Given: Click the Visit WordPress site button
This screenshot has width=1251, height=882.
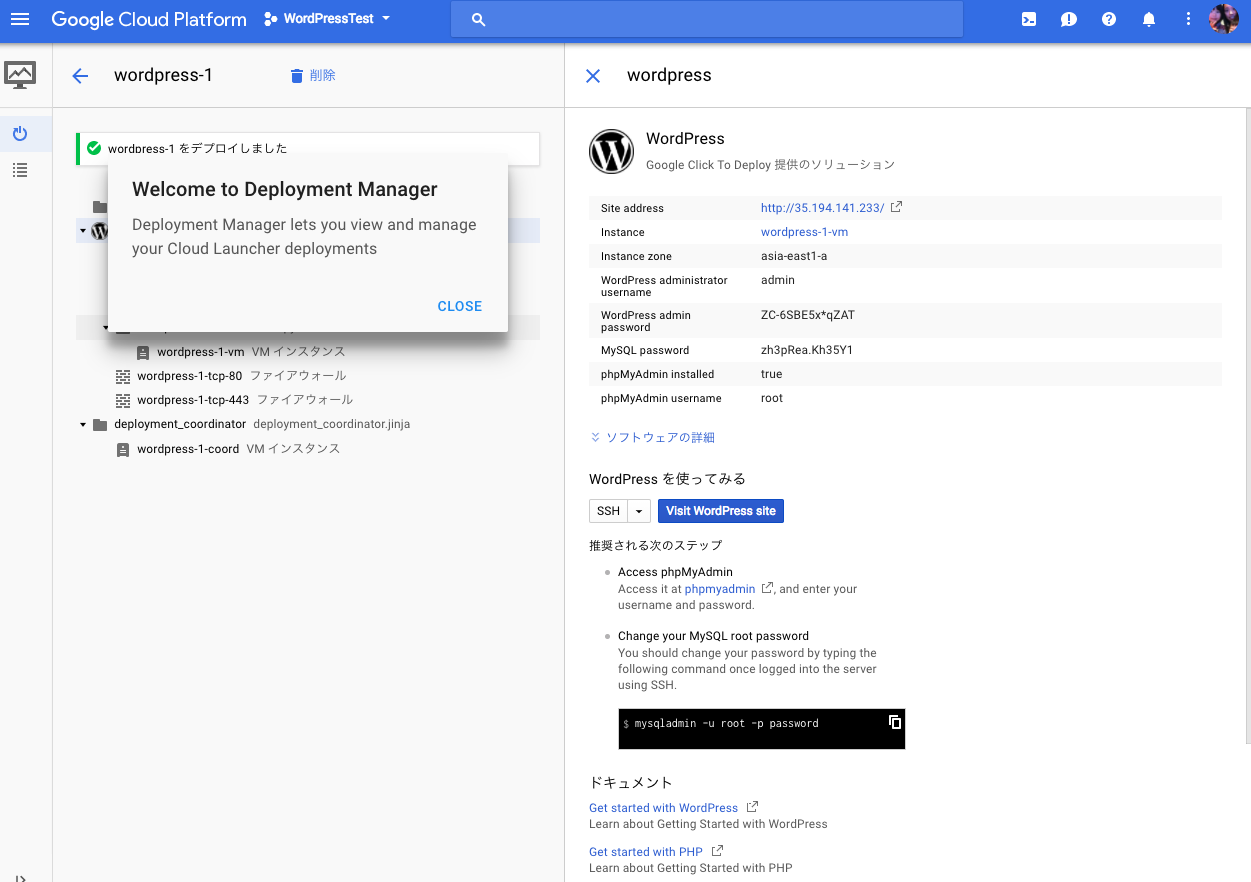Looking at the screenshot, I should coord(721,511).
